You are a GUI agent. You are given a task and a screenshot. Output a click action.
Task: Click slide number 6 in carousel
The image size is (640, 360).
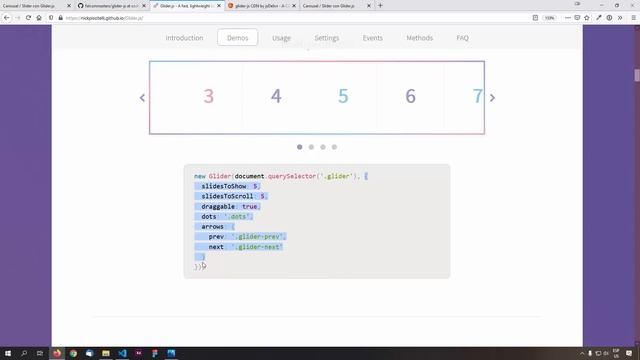tap(411, 96)
